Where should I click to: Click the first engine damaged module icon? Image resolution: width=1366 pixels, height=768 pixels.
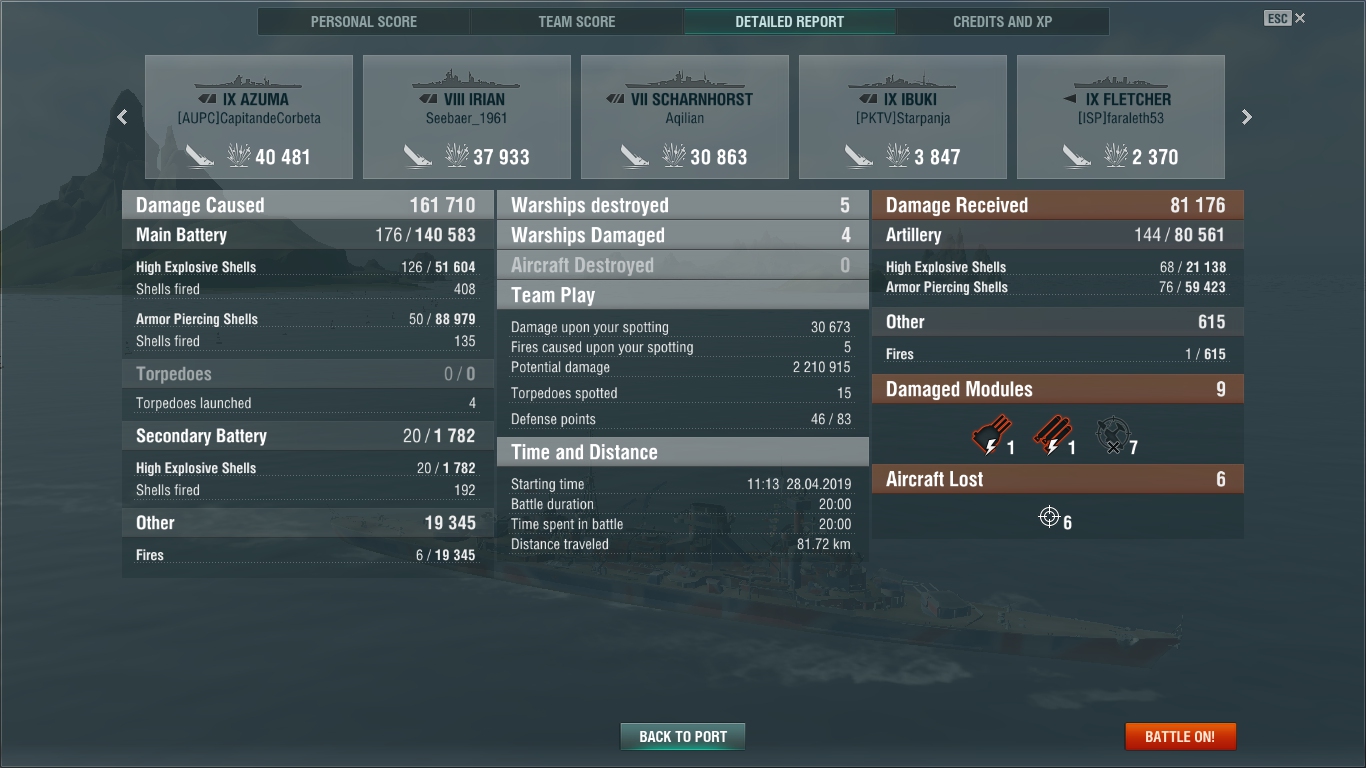(x=991, y=436)
